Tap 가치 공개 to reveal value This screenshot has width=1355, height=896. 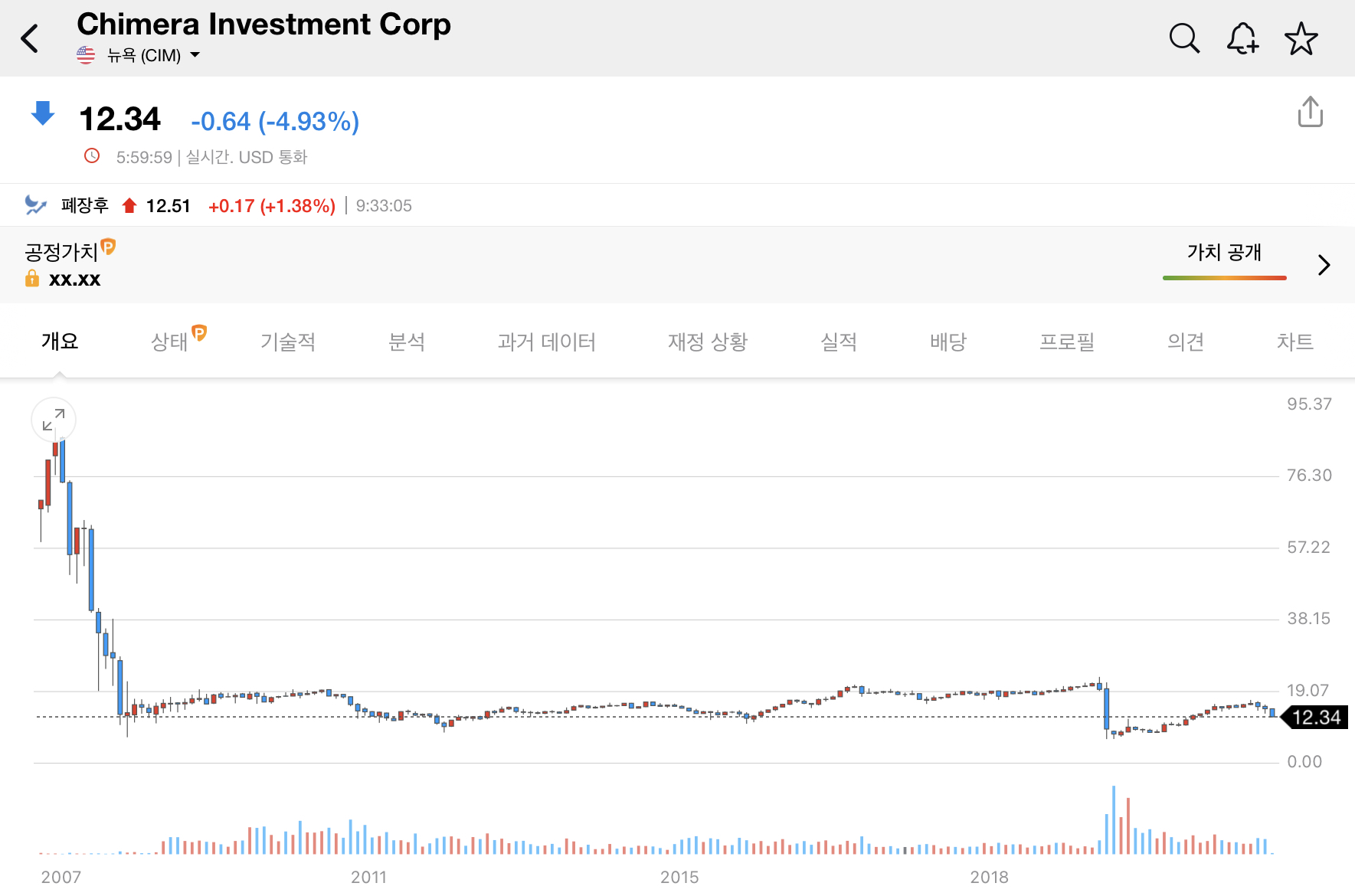coord(1224,253)
